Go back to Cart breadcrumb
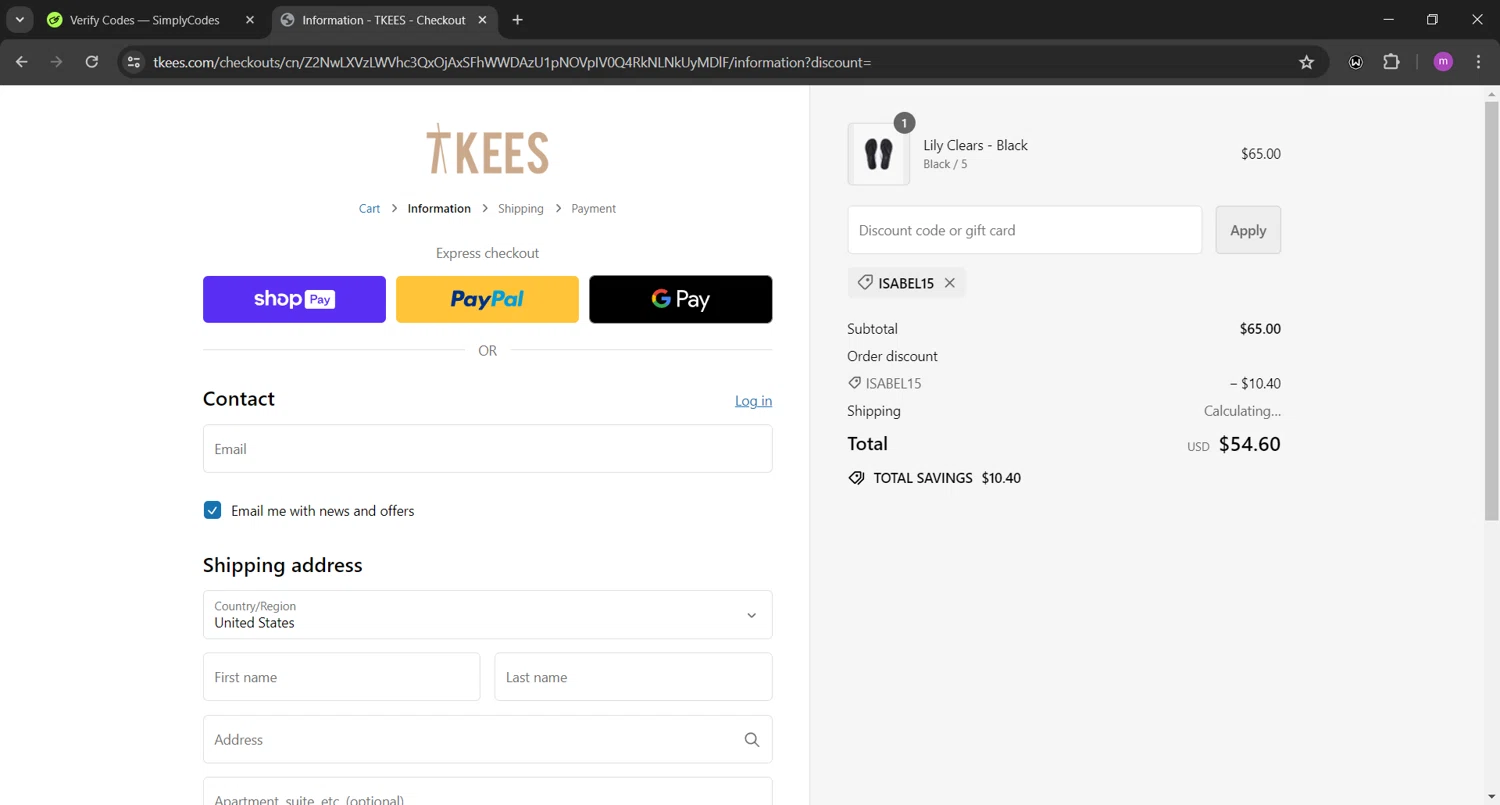Screen dimensions: 1500x805 [x=369, y=209]
